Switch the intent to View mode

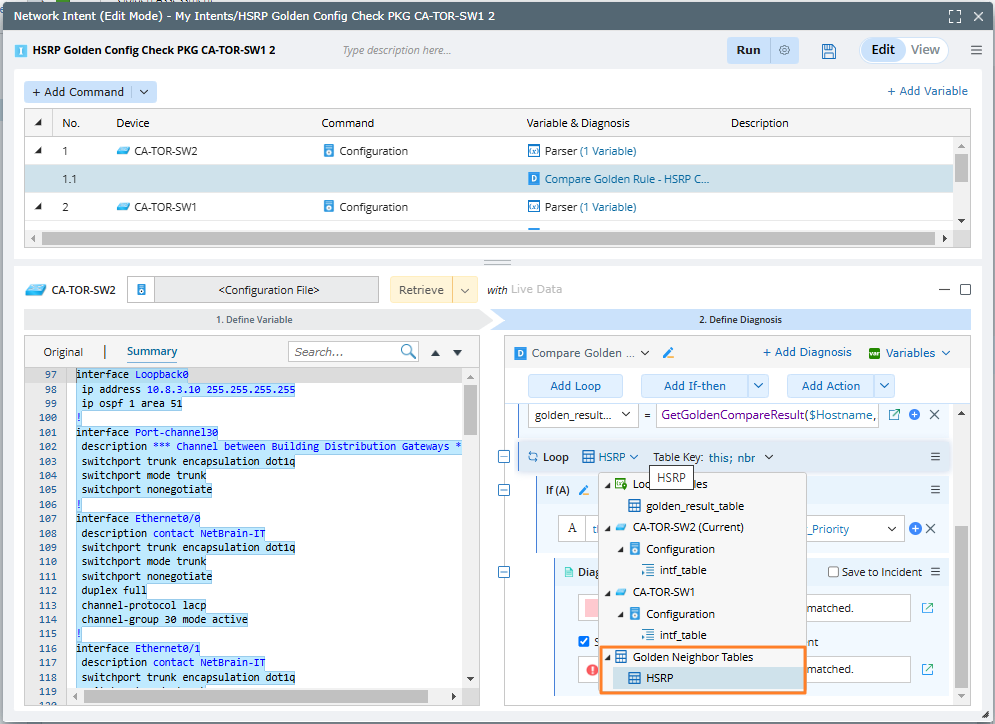(x=924, y=50)
